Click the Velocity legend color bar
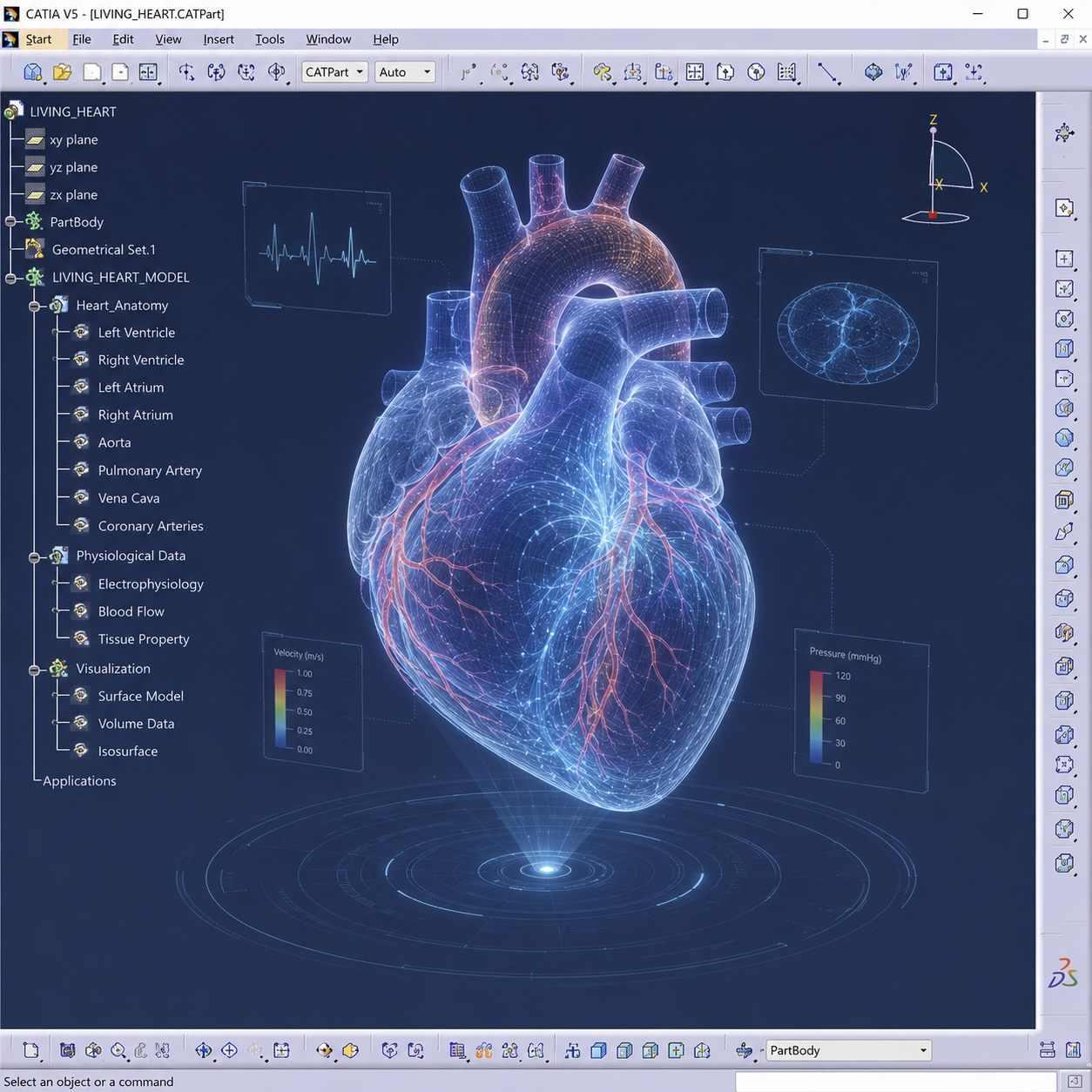 point(280,709)
